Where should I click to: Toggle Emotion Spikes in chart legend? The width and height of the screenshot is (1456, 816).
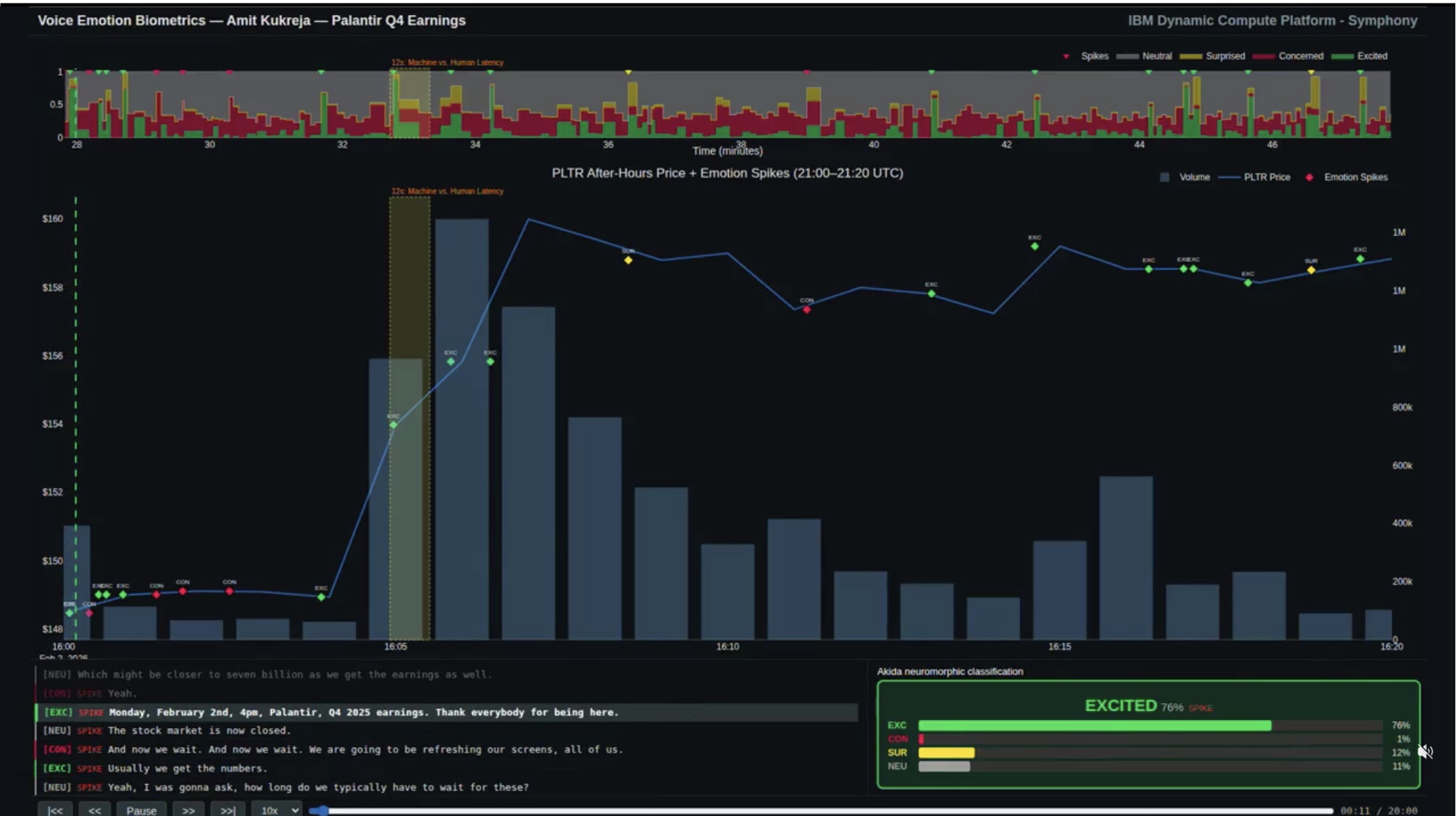(1354, 177)
